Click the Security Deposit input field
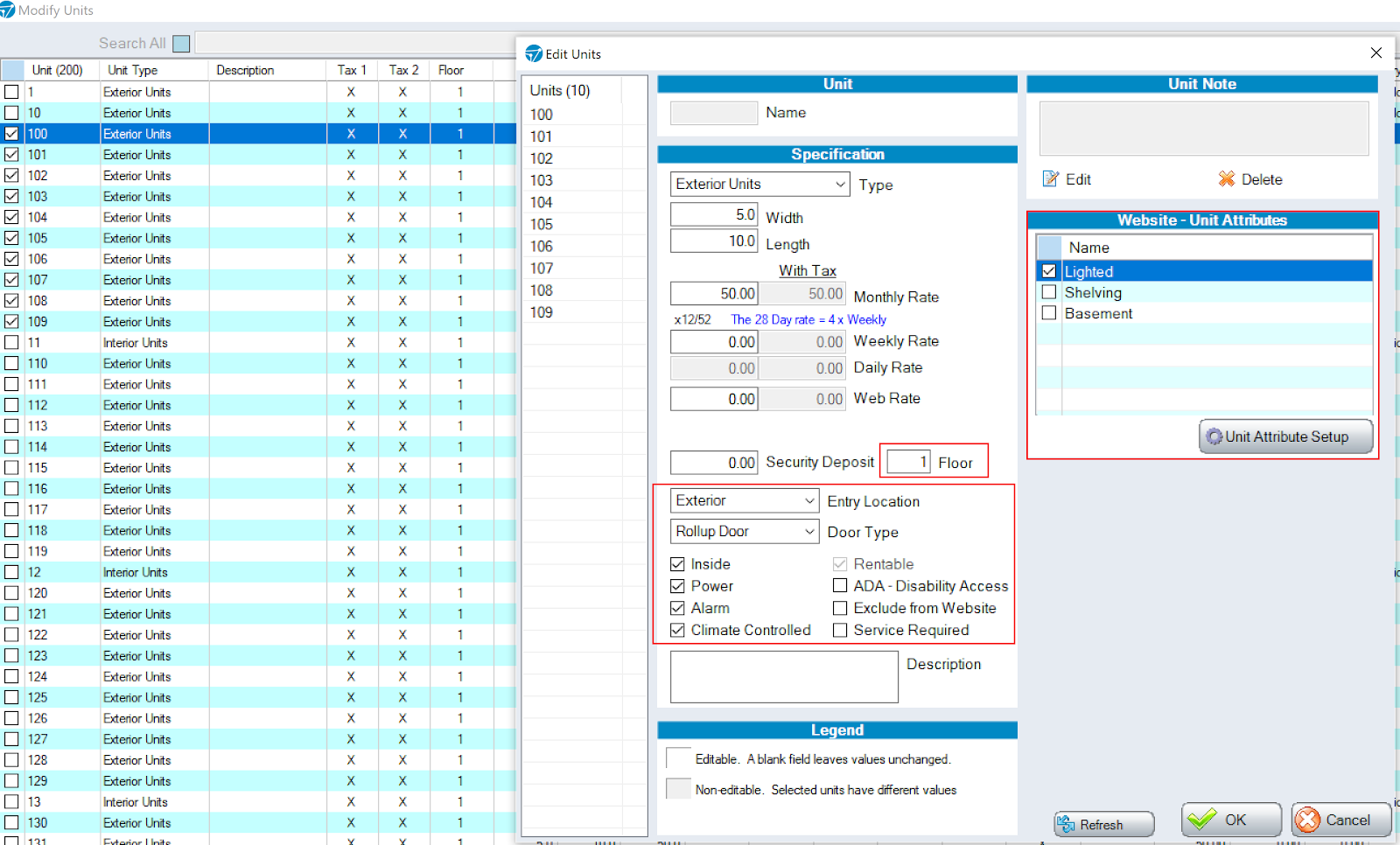 point(714,463)
